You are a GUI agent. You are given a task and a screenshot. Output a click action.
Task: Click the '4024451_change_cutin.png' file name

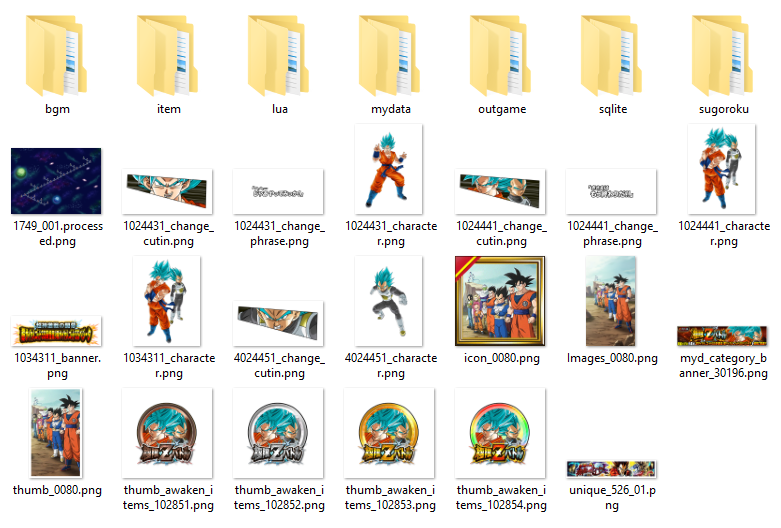pyautogui.click(x=279, y=366)
